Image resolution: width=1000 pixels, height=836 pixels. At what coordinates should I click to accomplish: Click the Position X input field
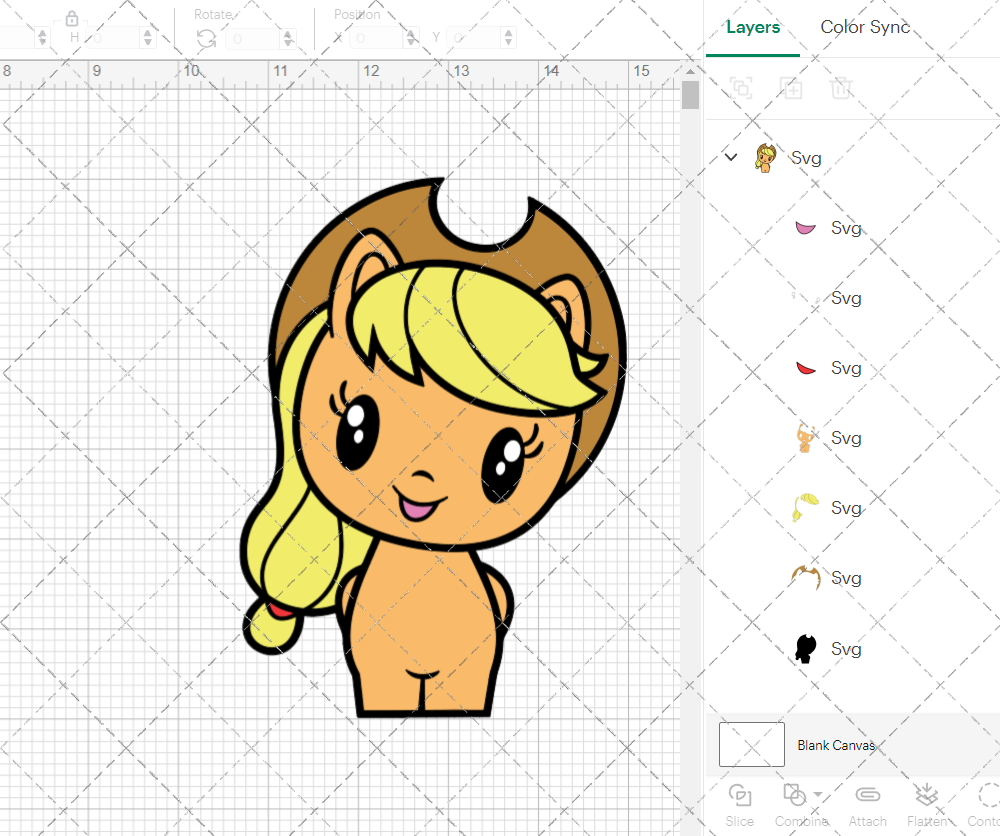tap(377, 38)
